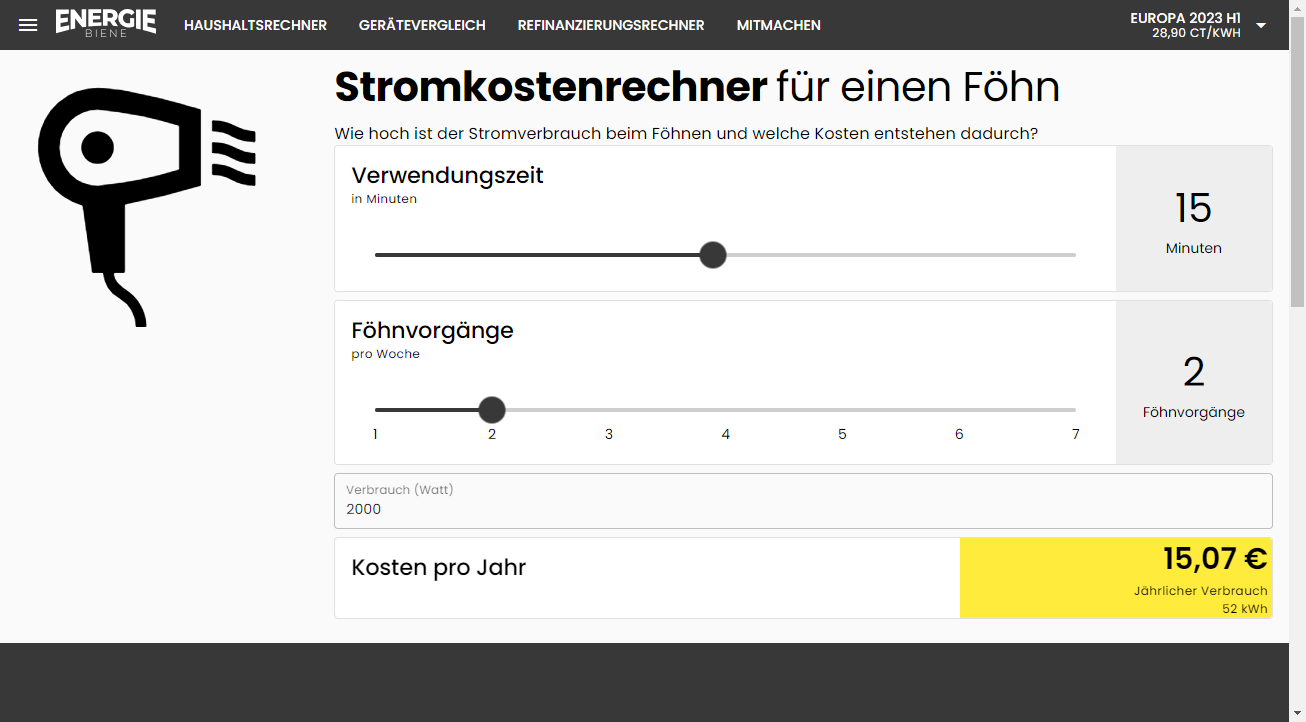Image resolution: width=1306 pixels, height=722 pixels.
Task: Set weekly Föhnvorgänge to 5
Action: click(x=842, y=410)
